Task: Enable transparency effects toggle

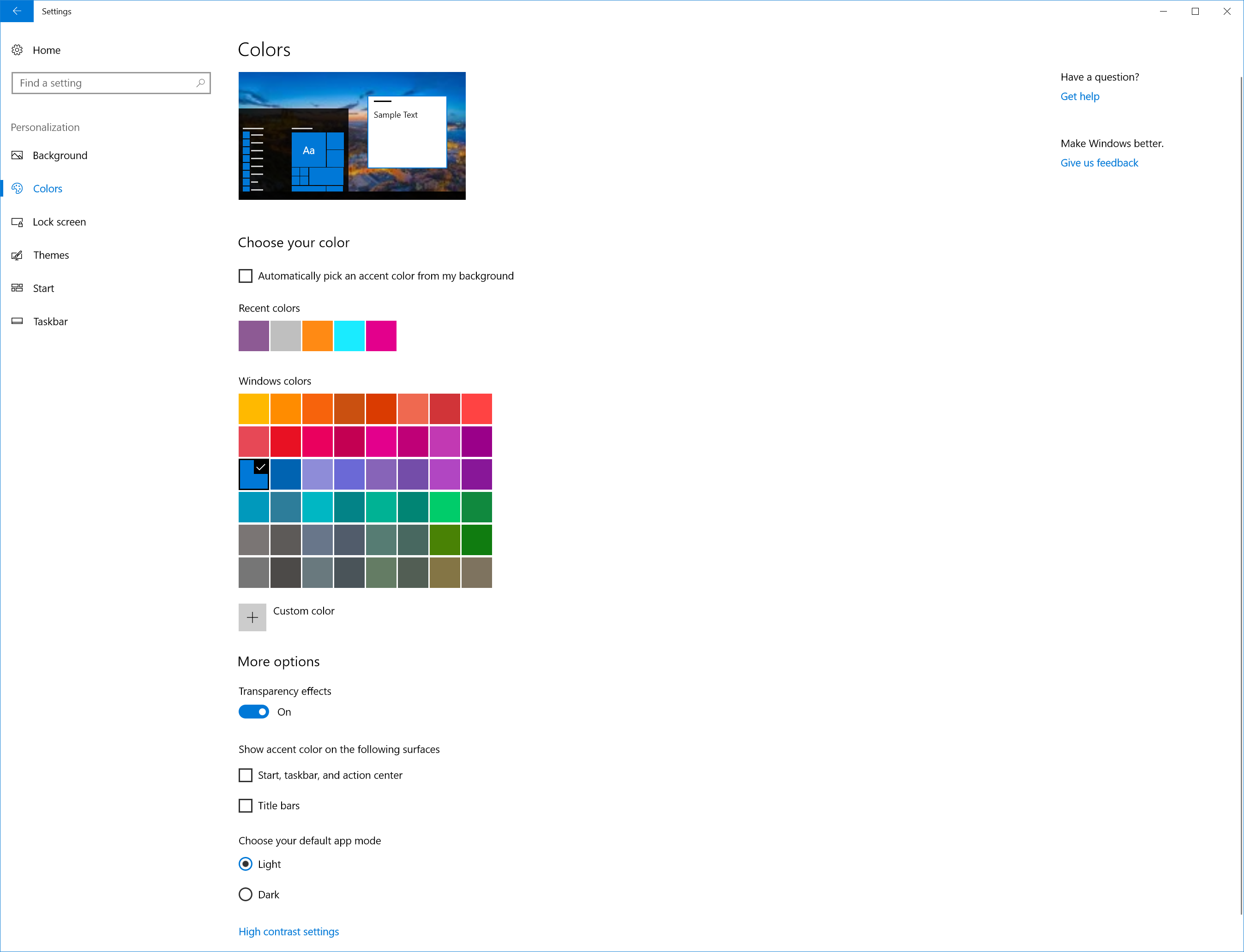Action: point(253,712)
